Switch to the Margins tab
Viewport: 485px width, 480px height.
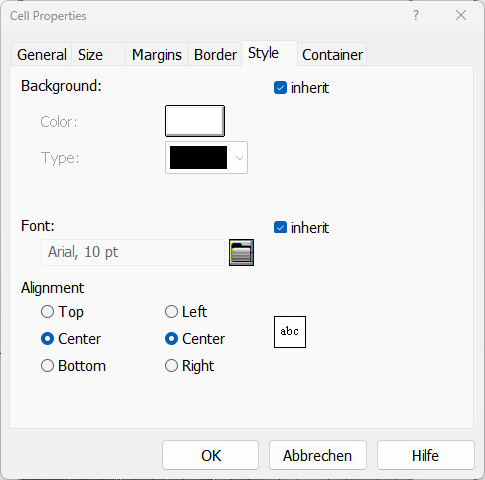click(157, 55)
